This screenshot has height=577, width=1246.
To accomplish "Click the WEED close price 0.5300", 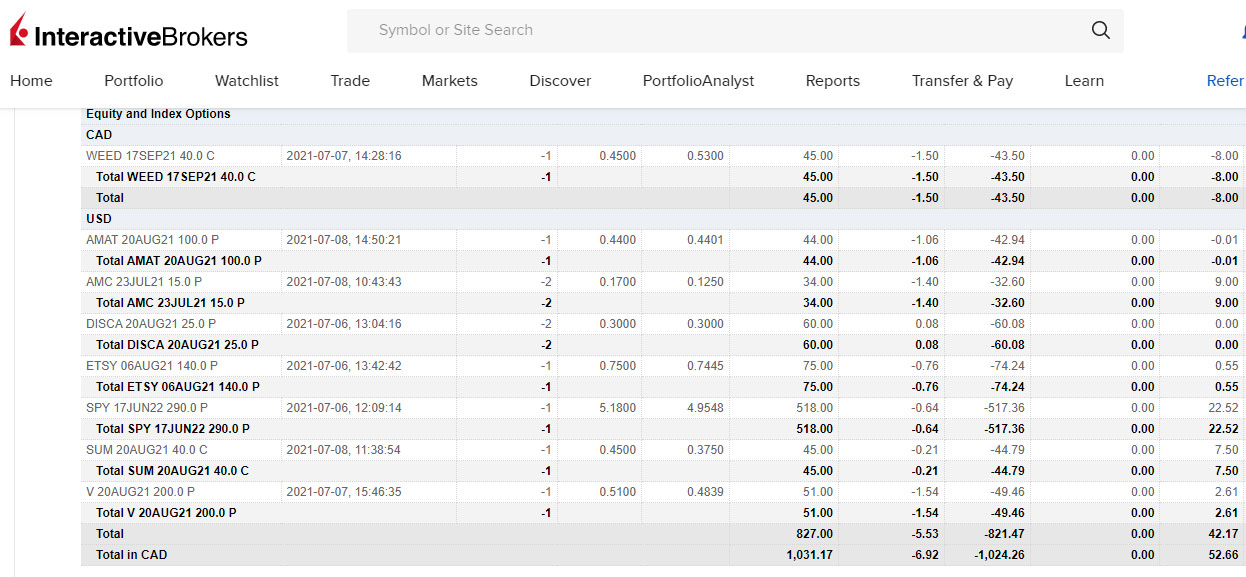I will point(705,156).
